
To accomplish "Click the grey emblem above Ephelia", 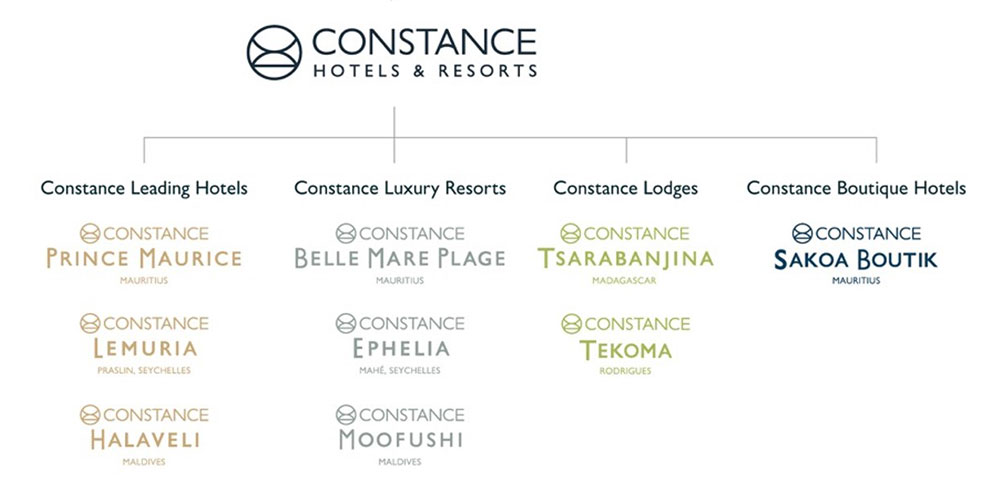I will point(346,323).
